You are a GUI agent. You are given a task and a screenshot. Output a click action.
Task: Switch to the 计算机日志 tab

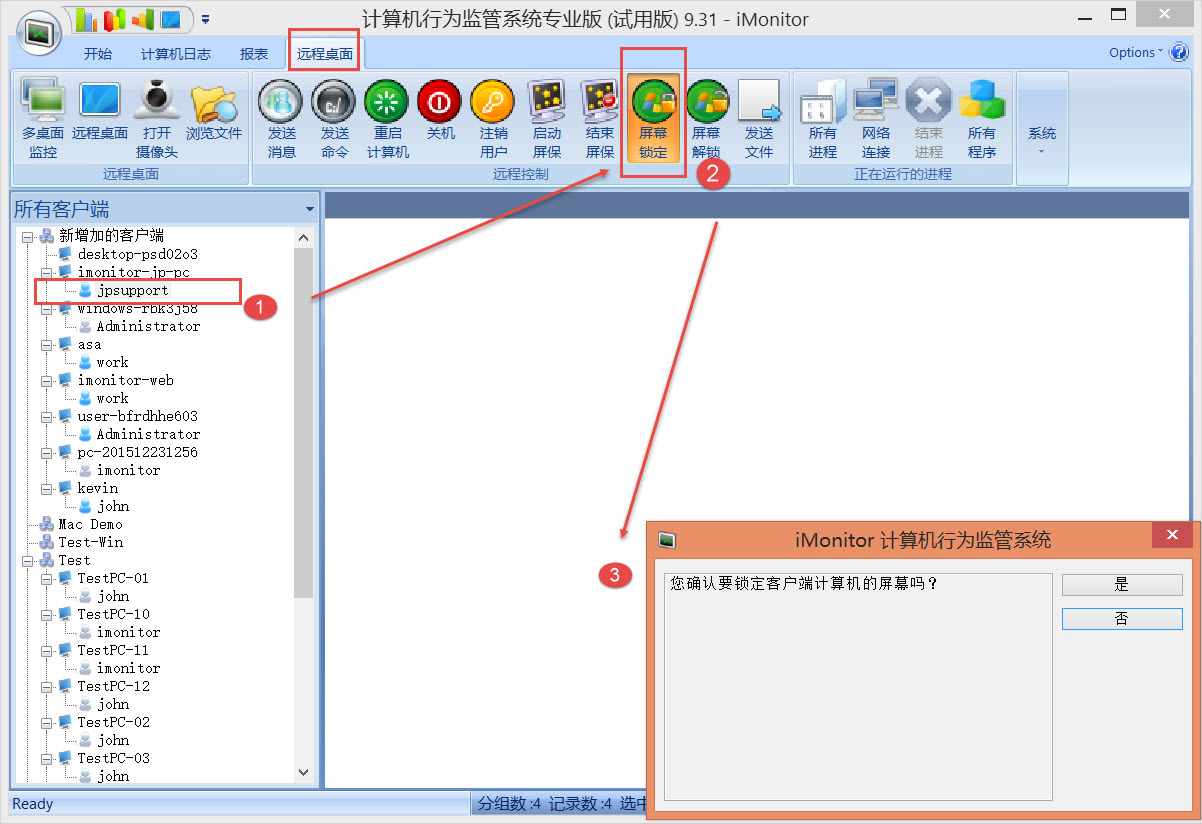(176, 54)
